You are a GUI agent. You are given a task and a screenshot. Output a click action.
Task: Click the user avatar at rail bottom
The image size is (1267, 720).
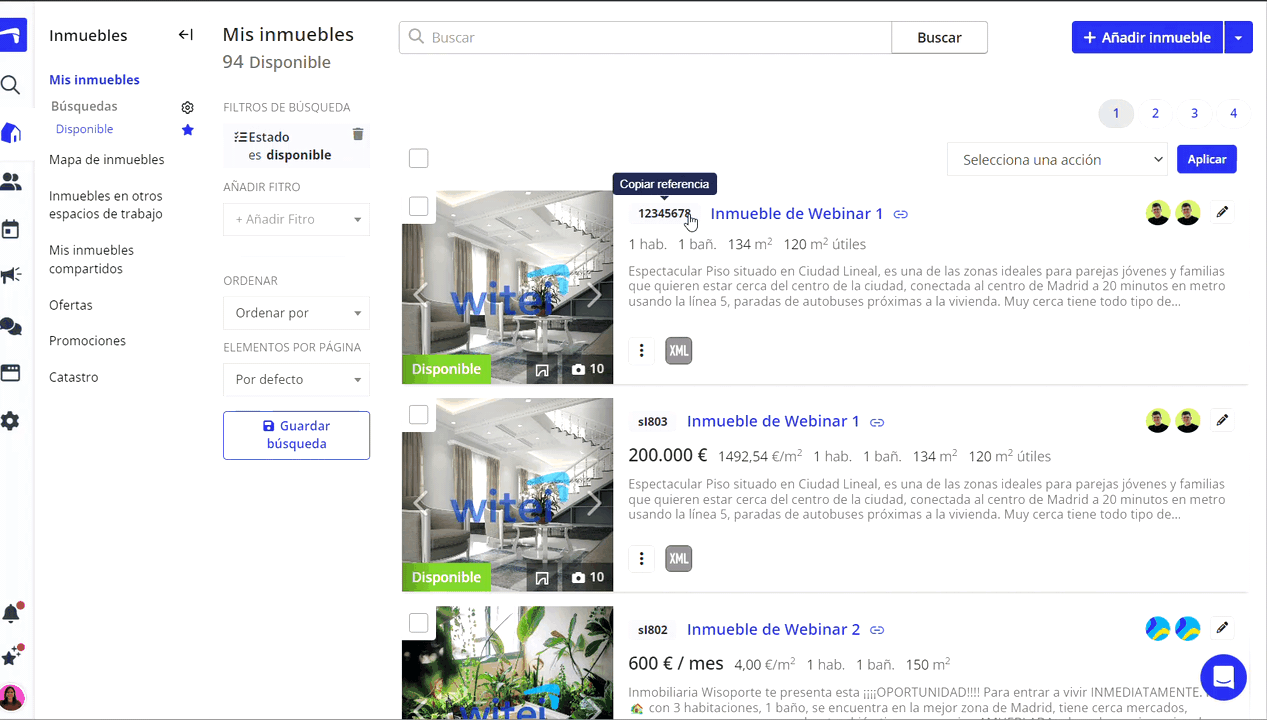click(x=12, y=697)
